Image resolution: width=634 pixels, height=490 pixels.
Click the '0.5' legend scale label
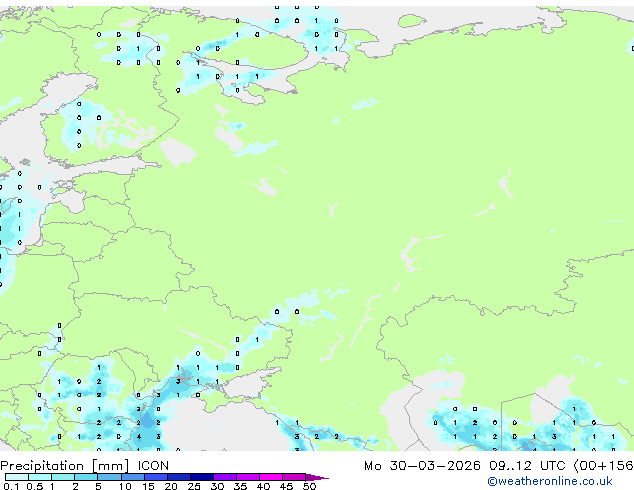tap(34, 486)
